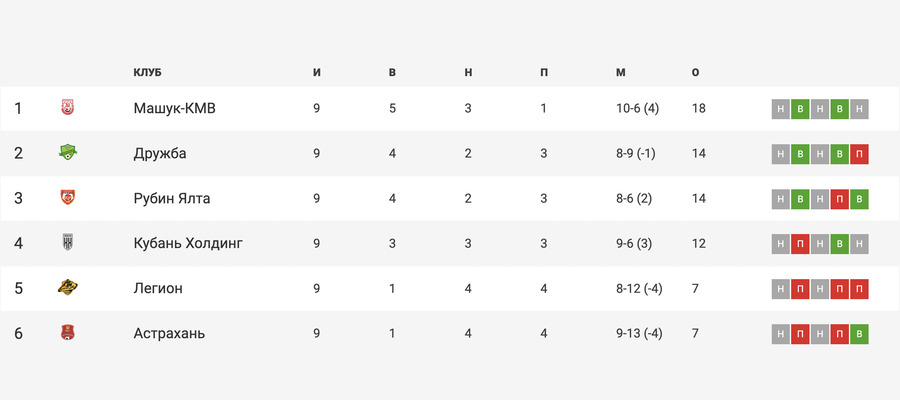
Task: Click the Астрахань red club crest
Action: click(x=68, y=332)
